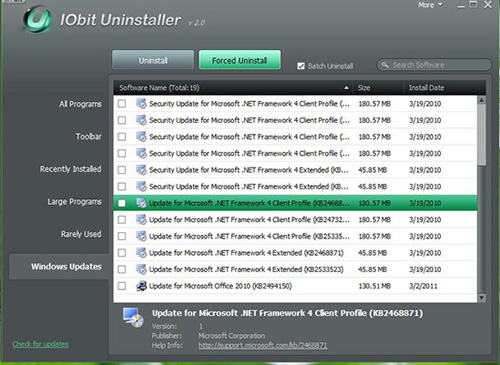Screen dimensions: 500x365
Task: Click the Microsoft Office 2010 update icon
Action: tap(141, 286)
